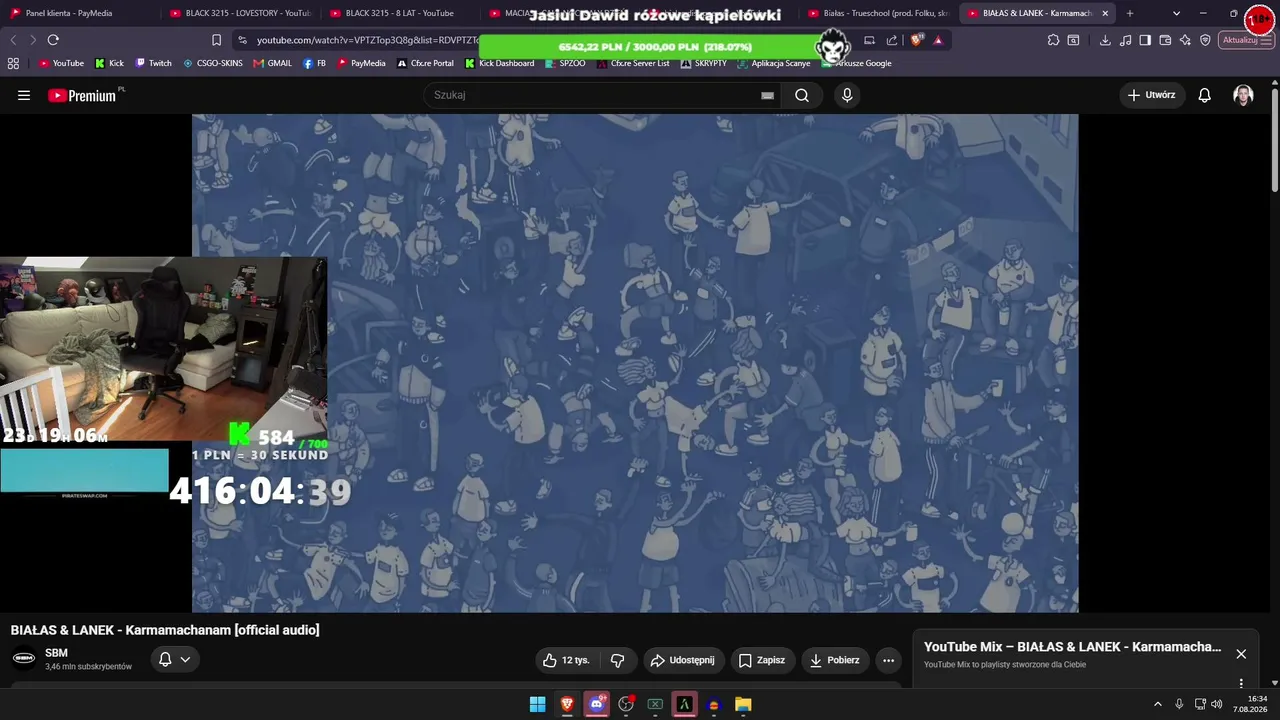
Task: Switch to BLACK 3215 - 8 LAT tab
Action: pos(399,13)
